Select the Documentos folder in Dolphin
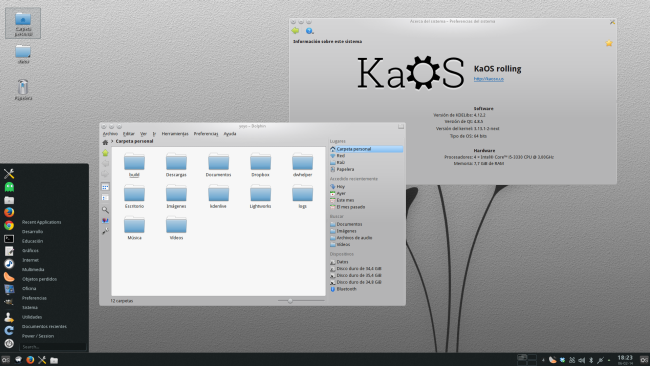The image size is (650, 366). [218, 165]
